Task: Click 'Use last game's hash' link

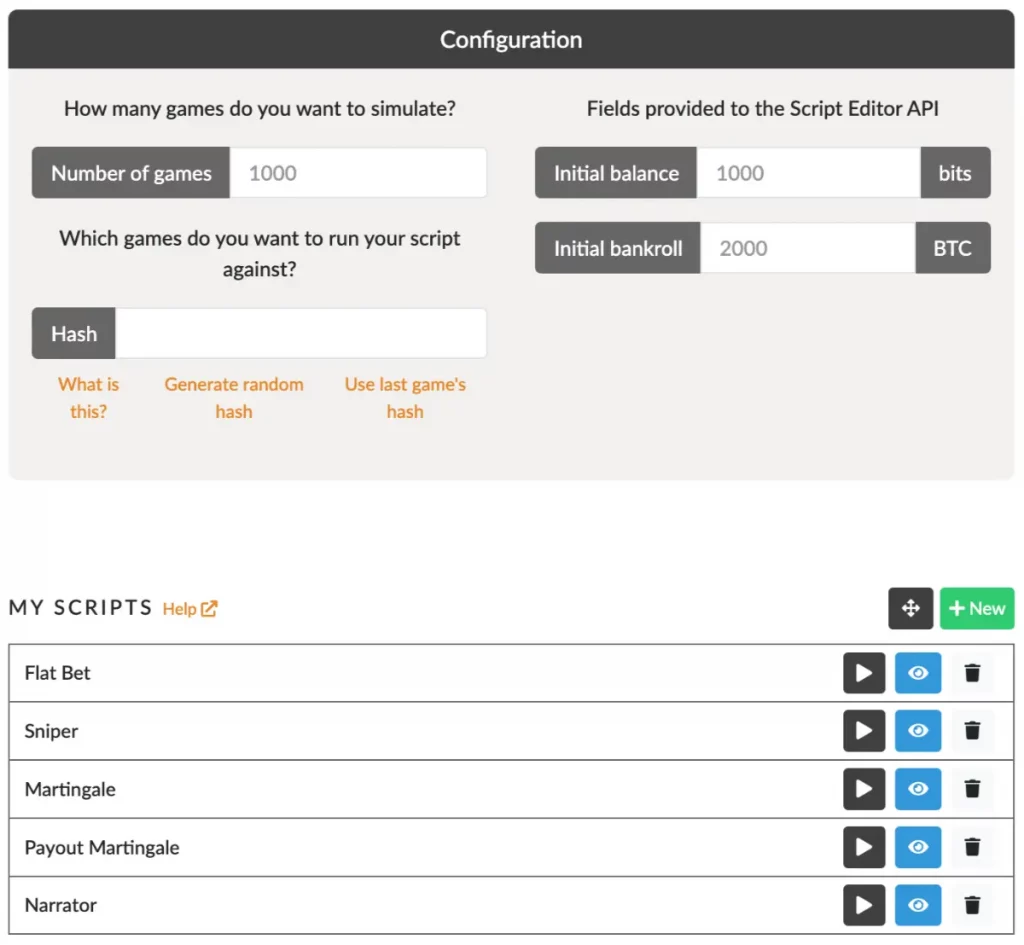Action: pyautogui.click(x=405, y=398)
